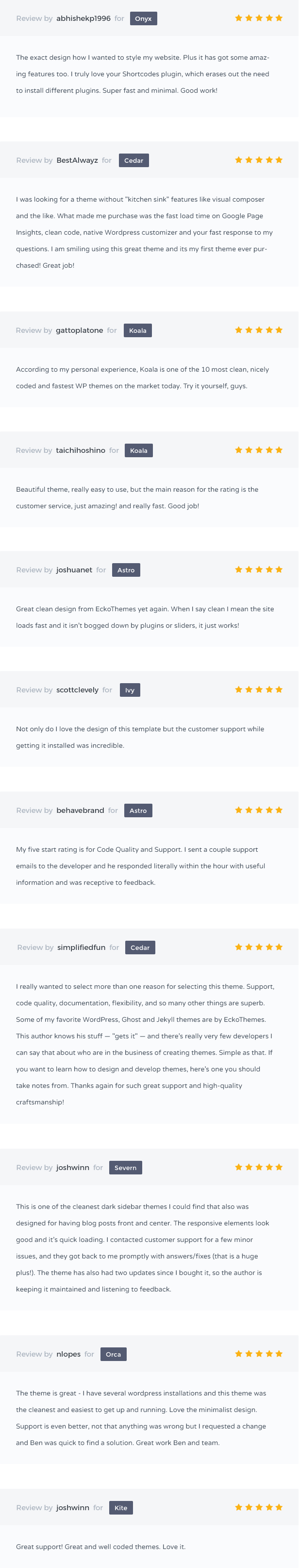Click the star rating on BestAlwayz's review
The image size is (299, 1568).
click(x=259, y=160)
